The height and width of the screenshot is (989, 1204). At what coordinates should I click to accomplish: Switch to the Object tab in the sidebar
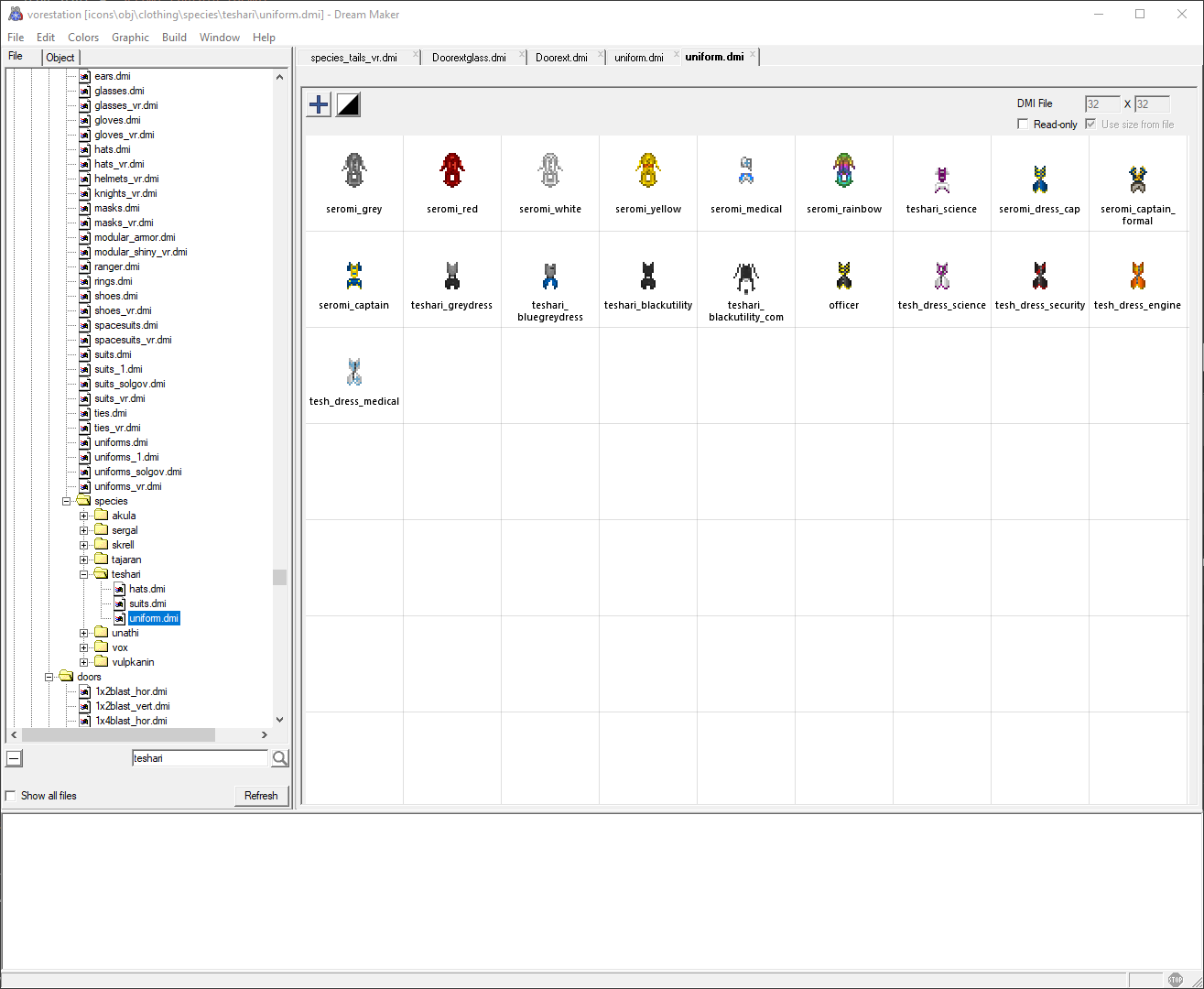(60, 57)
